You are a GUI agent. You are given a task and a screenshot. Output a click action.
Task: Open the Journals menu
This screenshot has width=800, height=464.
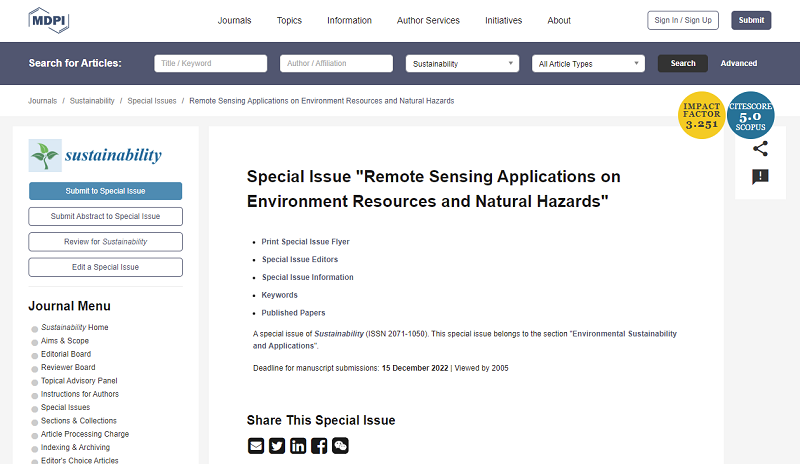[x=234, y=21]
